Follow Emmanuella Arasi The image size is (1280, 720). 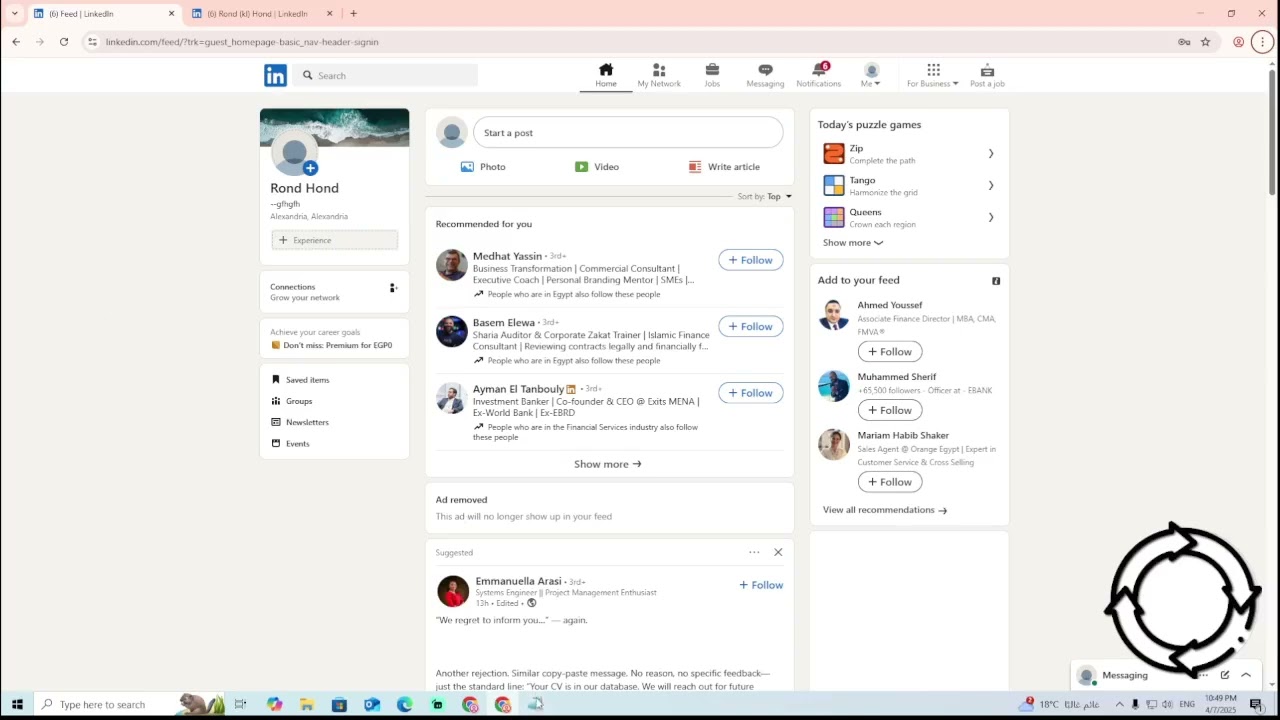[761, 585]
